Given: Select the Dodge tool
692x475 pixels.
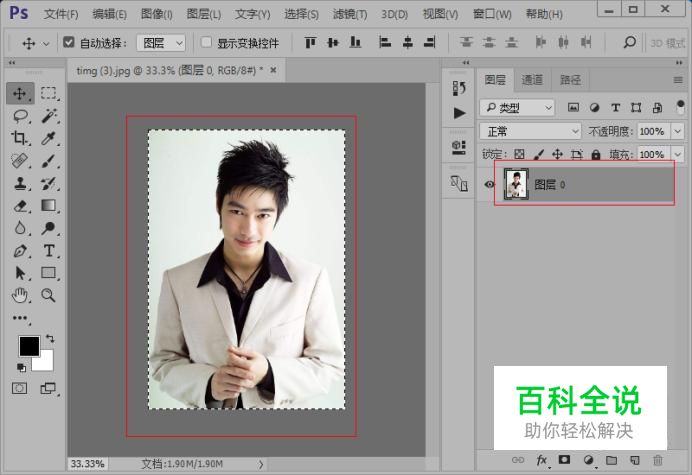Looking at the screenshot, I should [48, 228].
